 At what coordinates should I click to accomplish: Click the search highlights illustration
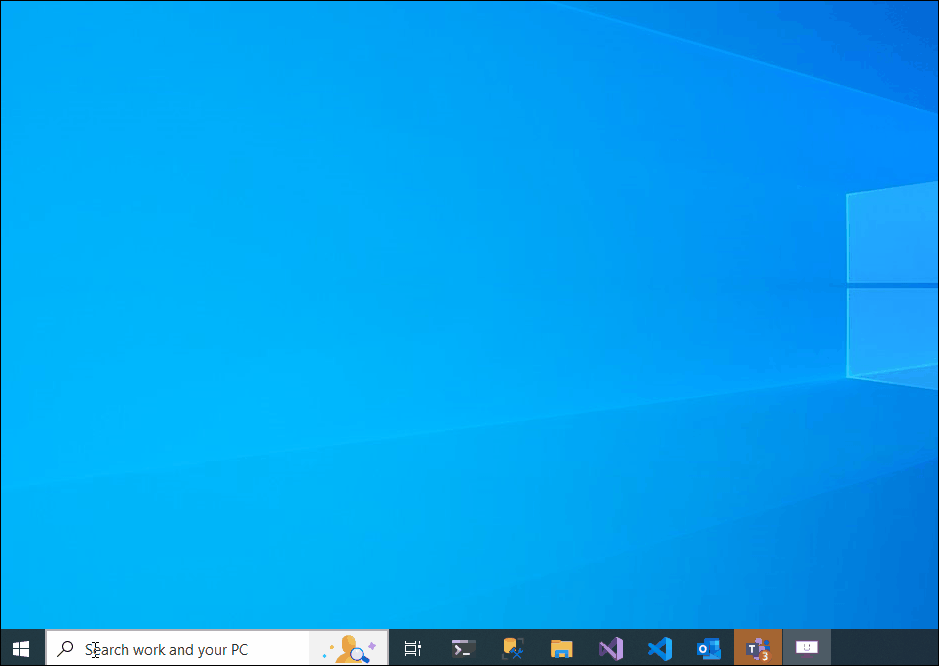point(348,648)
